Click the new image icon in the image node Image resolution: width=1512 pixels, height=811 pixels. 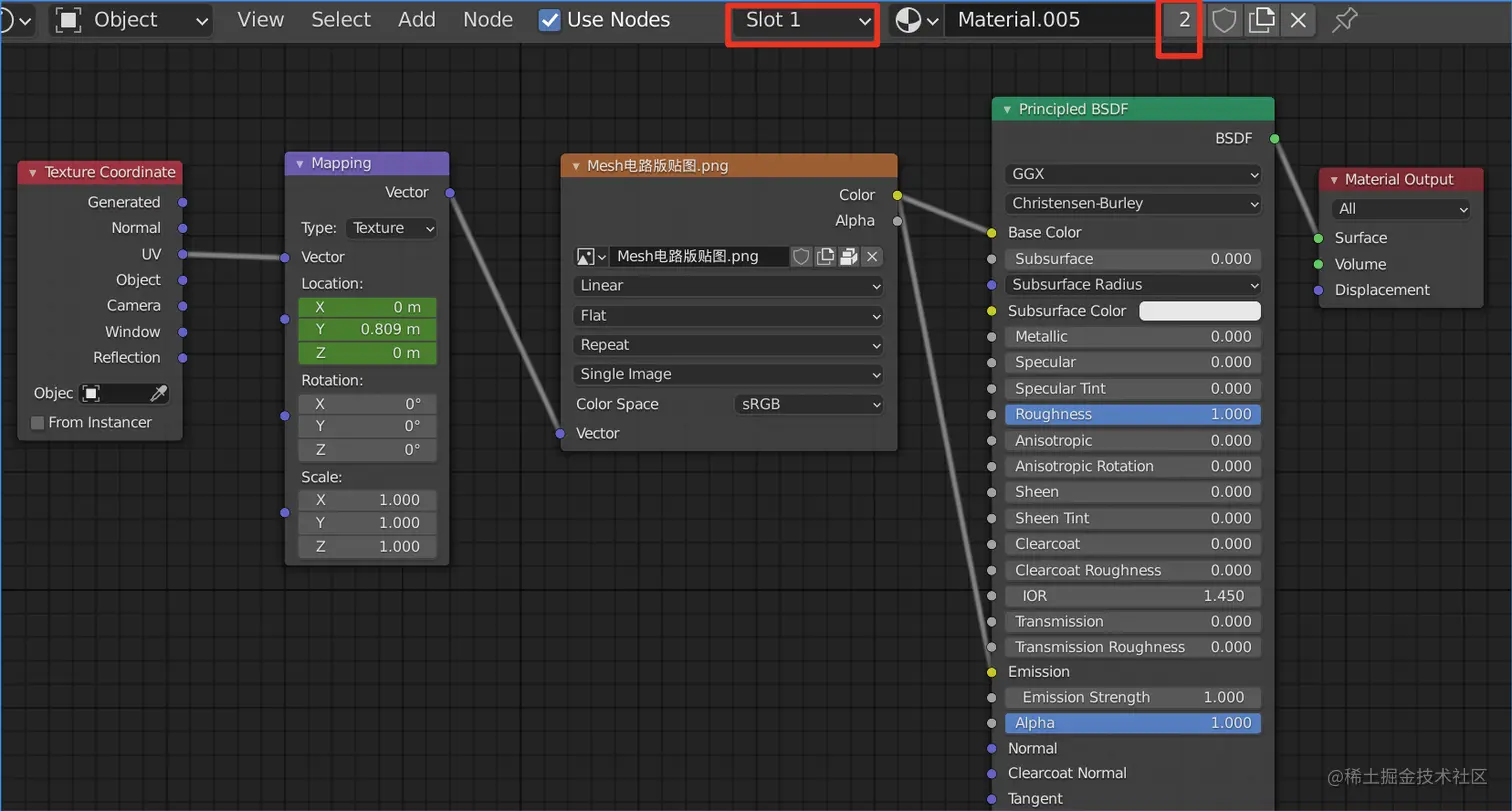(825, 257)
